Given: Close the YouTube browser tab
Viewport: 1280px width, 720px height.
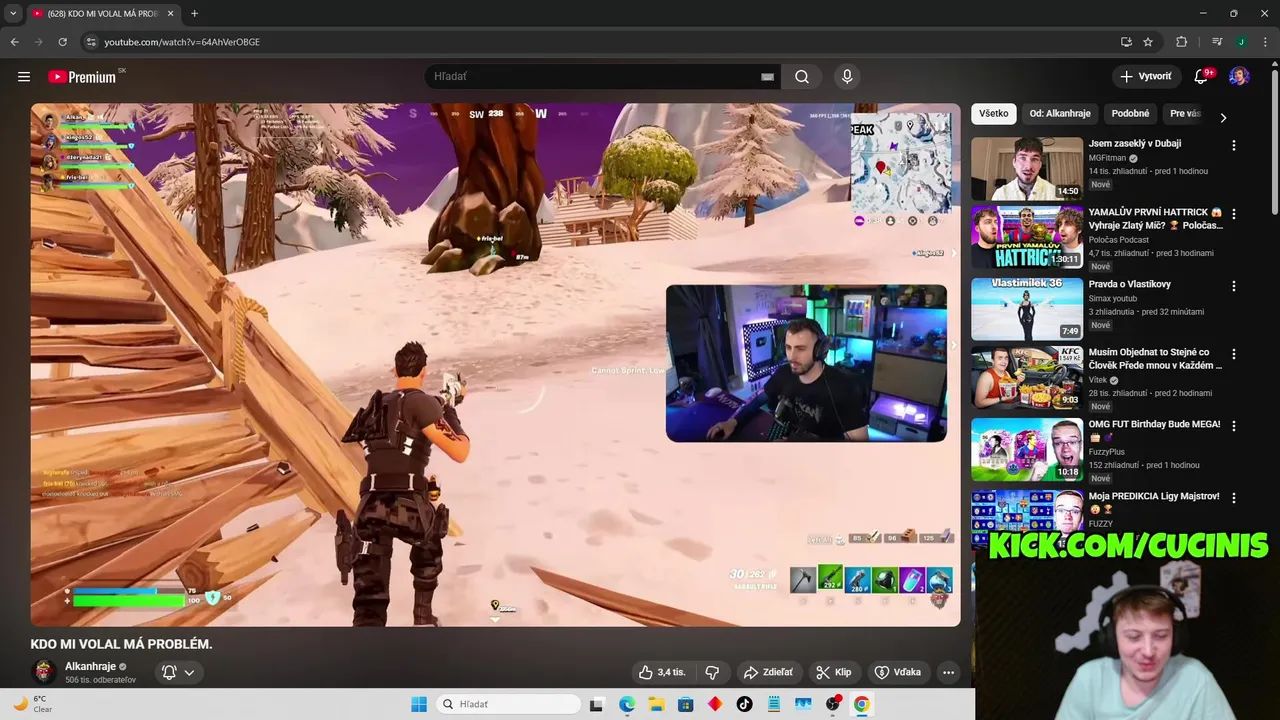Looking at the screenshot, I should [170, 13].
